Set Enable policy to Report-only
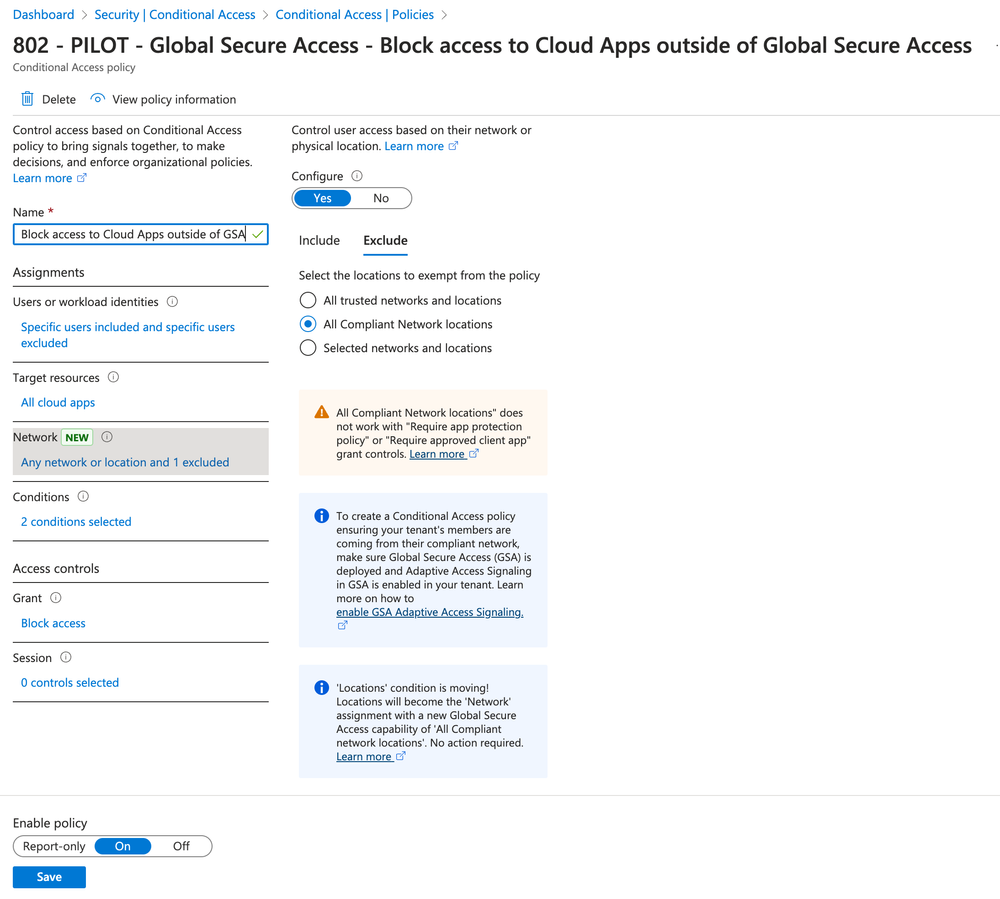The image size is (1000, 899). point(54,846)
